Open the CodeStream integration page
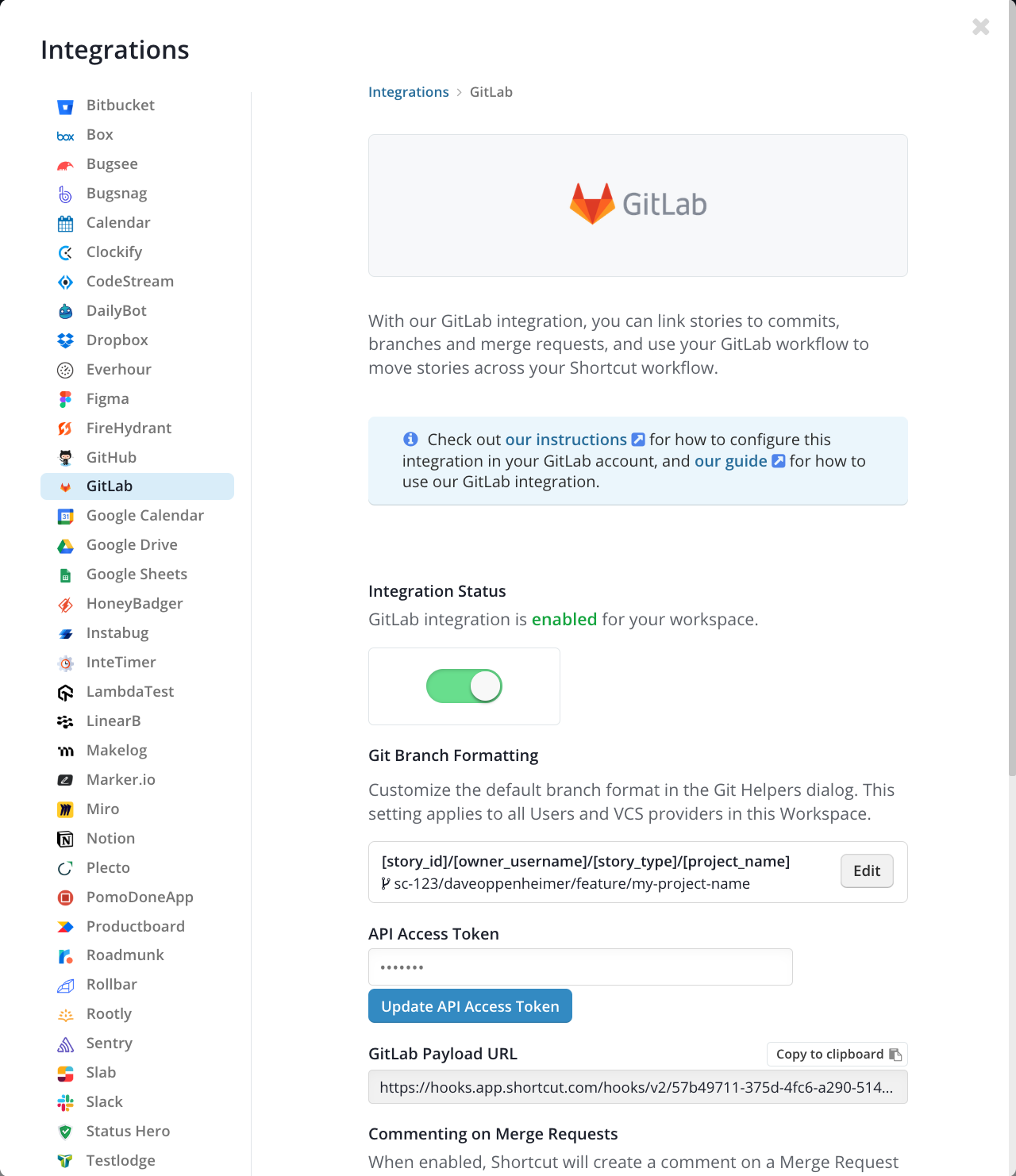This screenshot has width=1016, height=1176. point(129,282)
